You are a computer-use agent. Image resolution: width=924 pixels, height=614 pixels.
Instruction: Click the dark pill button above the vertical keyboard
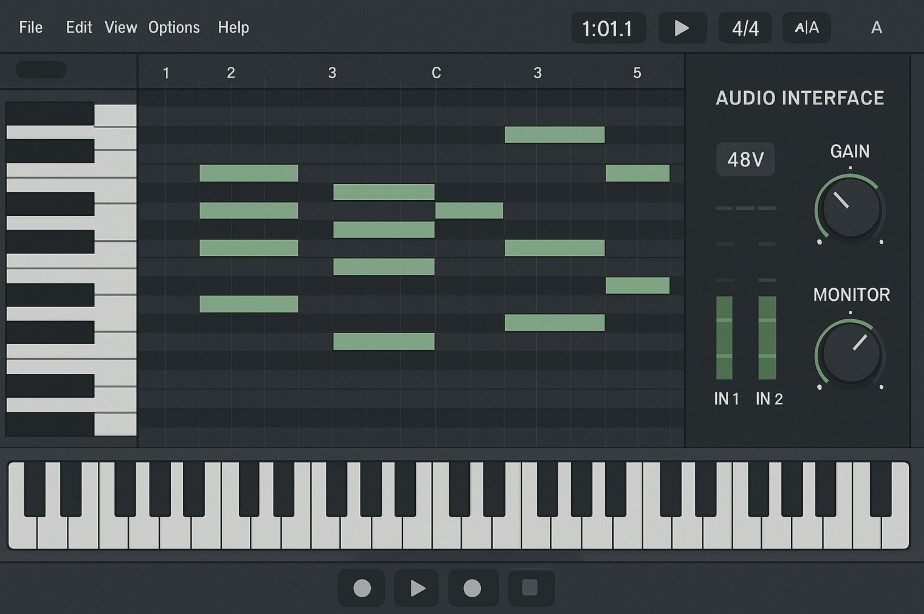[41, 70]
